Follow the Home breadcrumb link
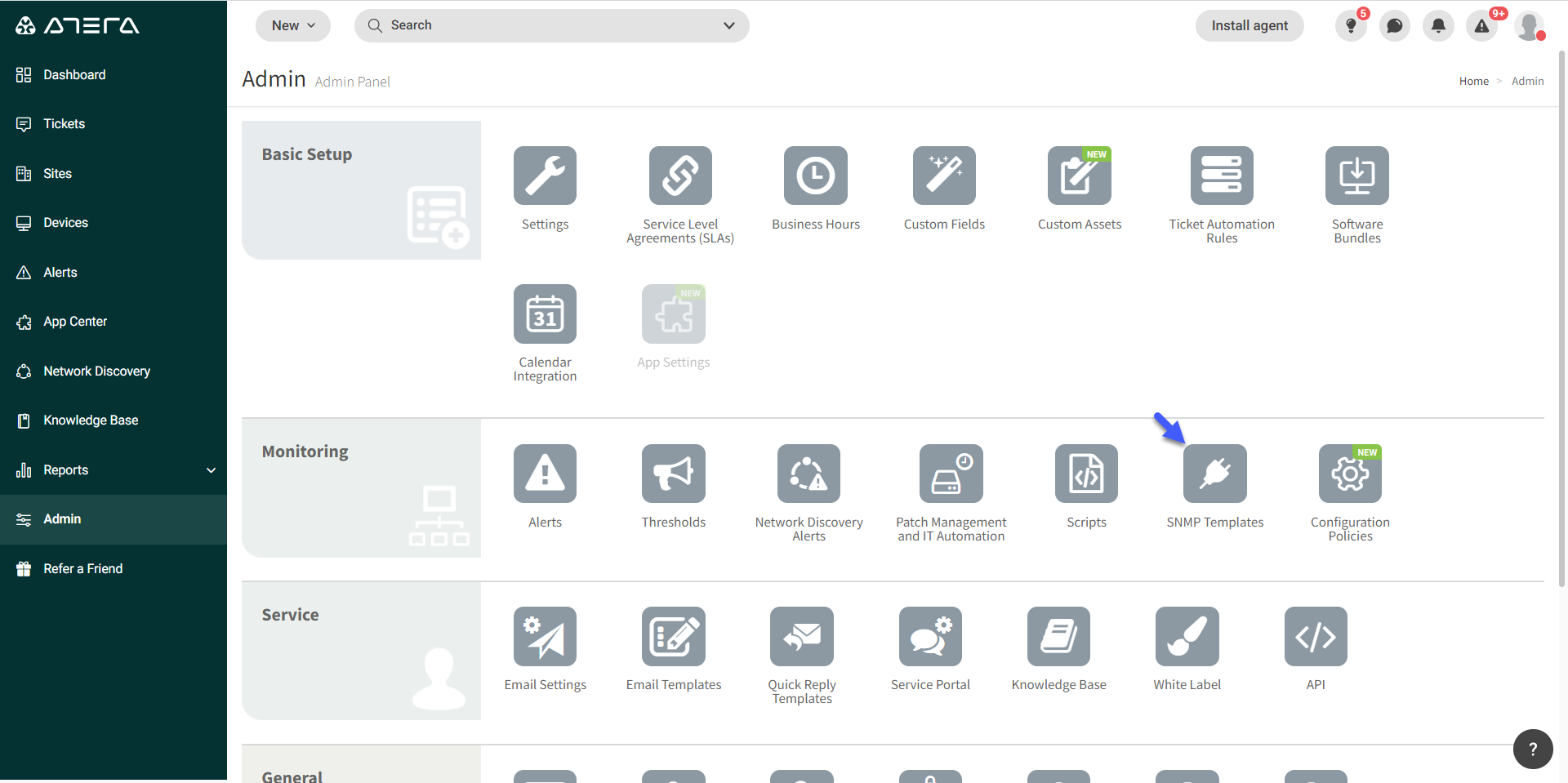The image size is (1568, 783). click(x=1473, y=81)
